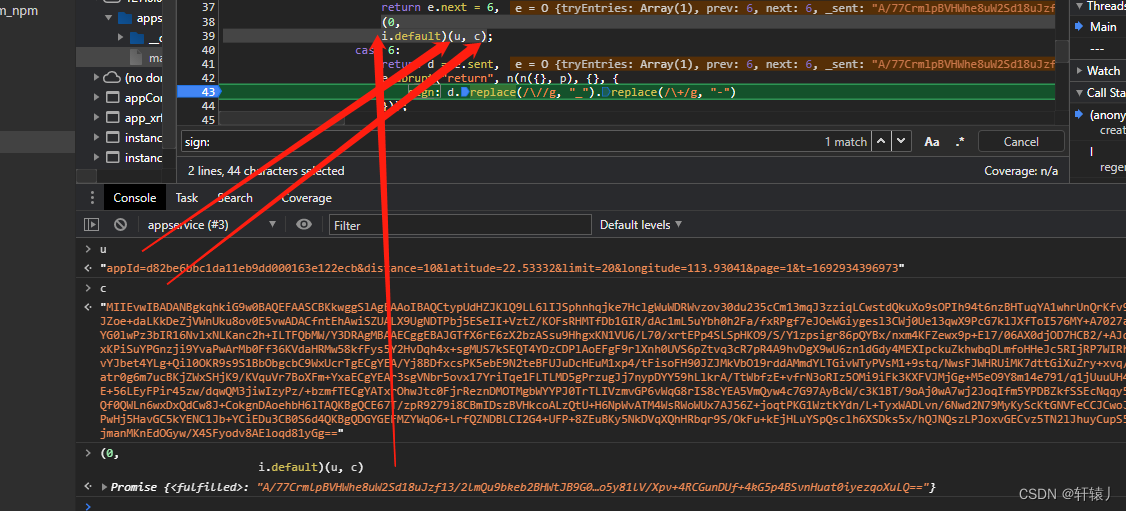Click the 'appId=d82be6bbc1da11eb...' output string
Screen dimensions: 1126x511
click(x=502, y=268)
